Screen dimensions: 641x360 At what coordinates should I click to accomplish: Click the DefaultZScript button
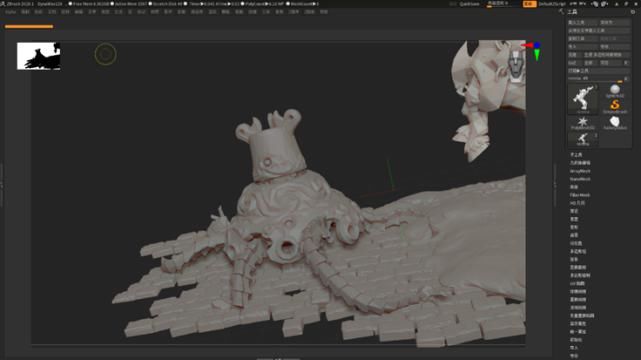pyautogui.click(x=552, y=4)
